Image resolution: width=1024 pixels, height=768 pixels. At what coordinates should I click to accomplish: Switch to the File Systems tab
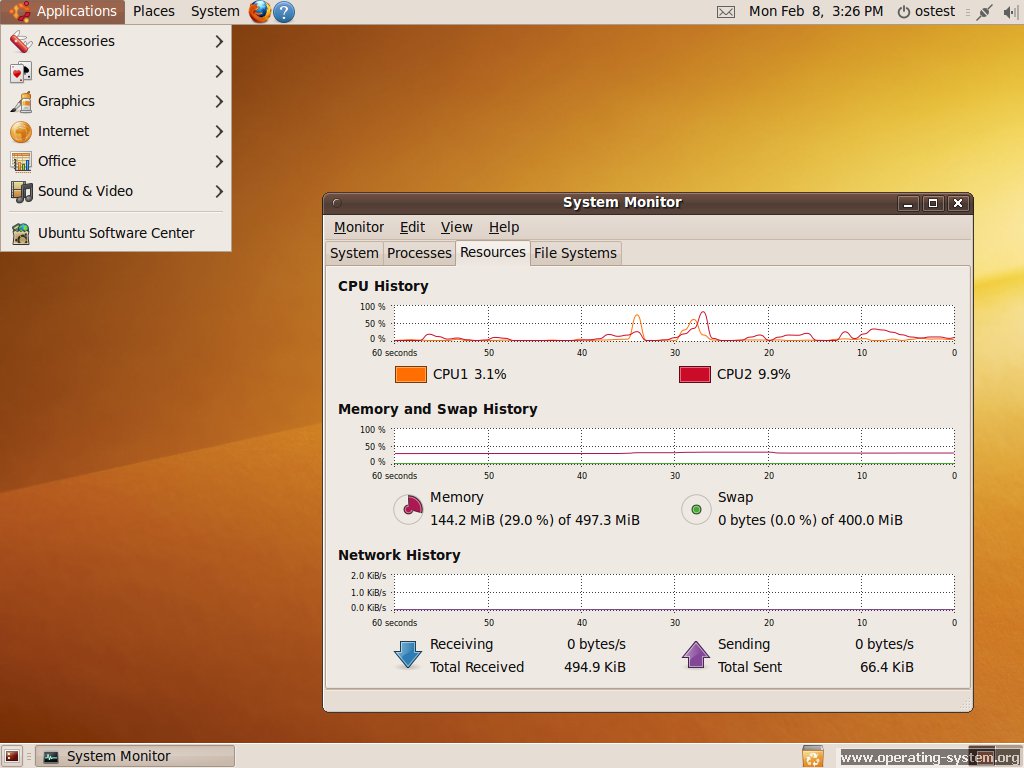pos(575,253)
